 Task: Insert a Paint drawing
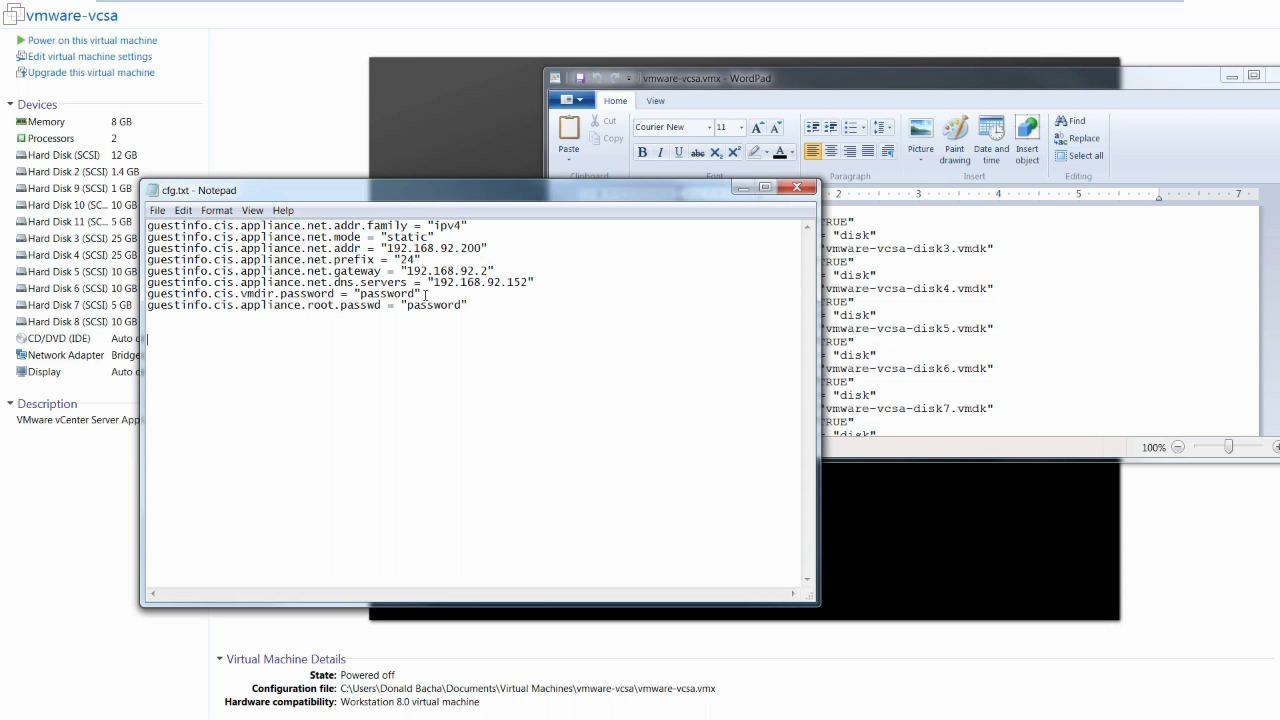click(955, 139)
